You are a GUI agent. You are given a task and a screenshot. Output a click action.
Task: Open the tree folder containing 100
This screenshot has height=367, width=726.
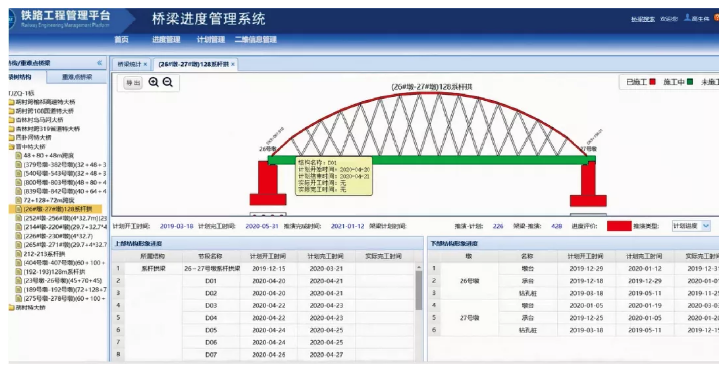(41, 111)
